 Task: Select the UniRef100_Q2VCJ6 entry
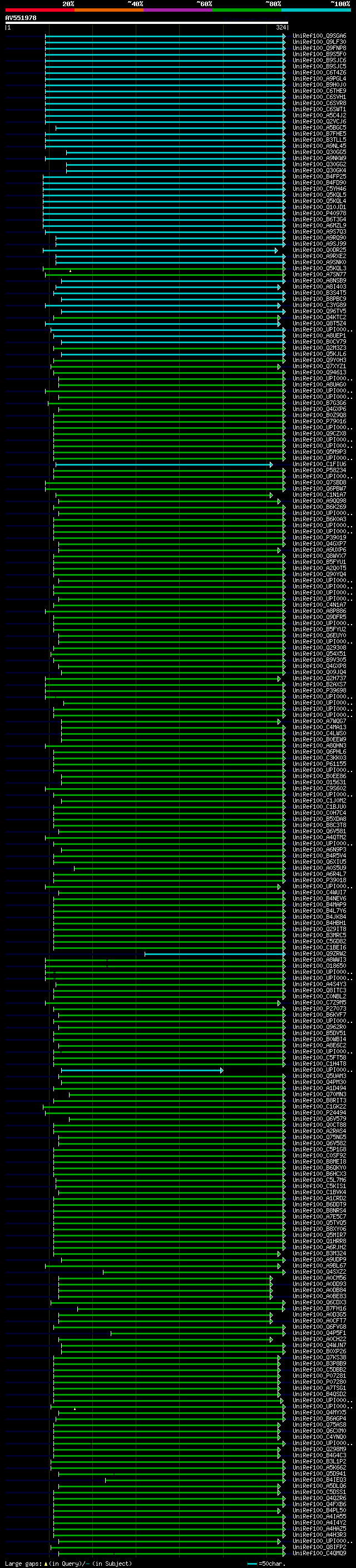pos(319,122)
